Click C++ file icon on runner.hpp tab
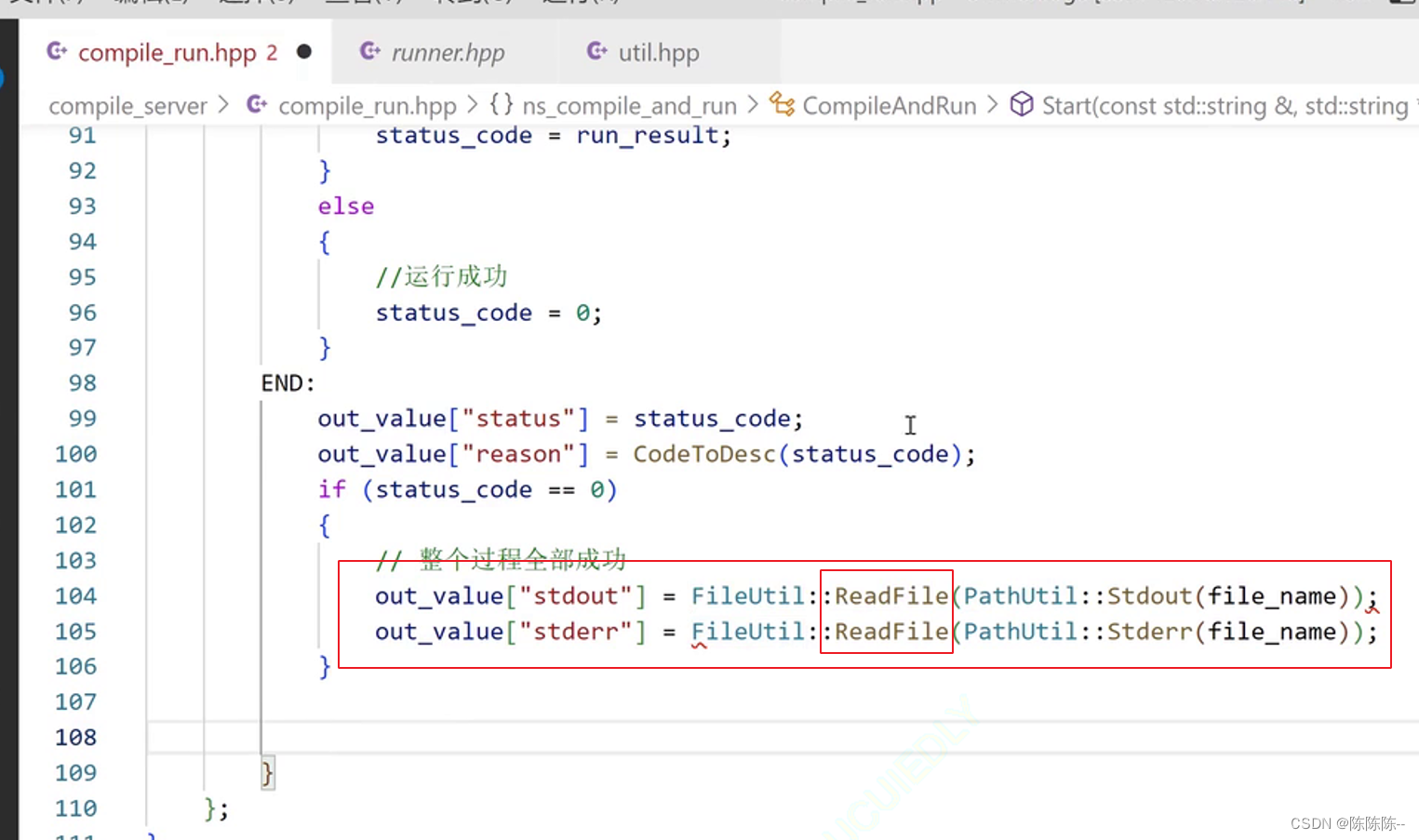Viewport: 1419px width, 840px height. 370,51
